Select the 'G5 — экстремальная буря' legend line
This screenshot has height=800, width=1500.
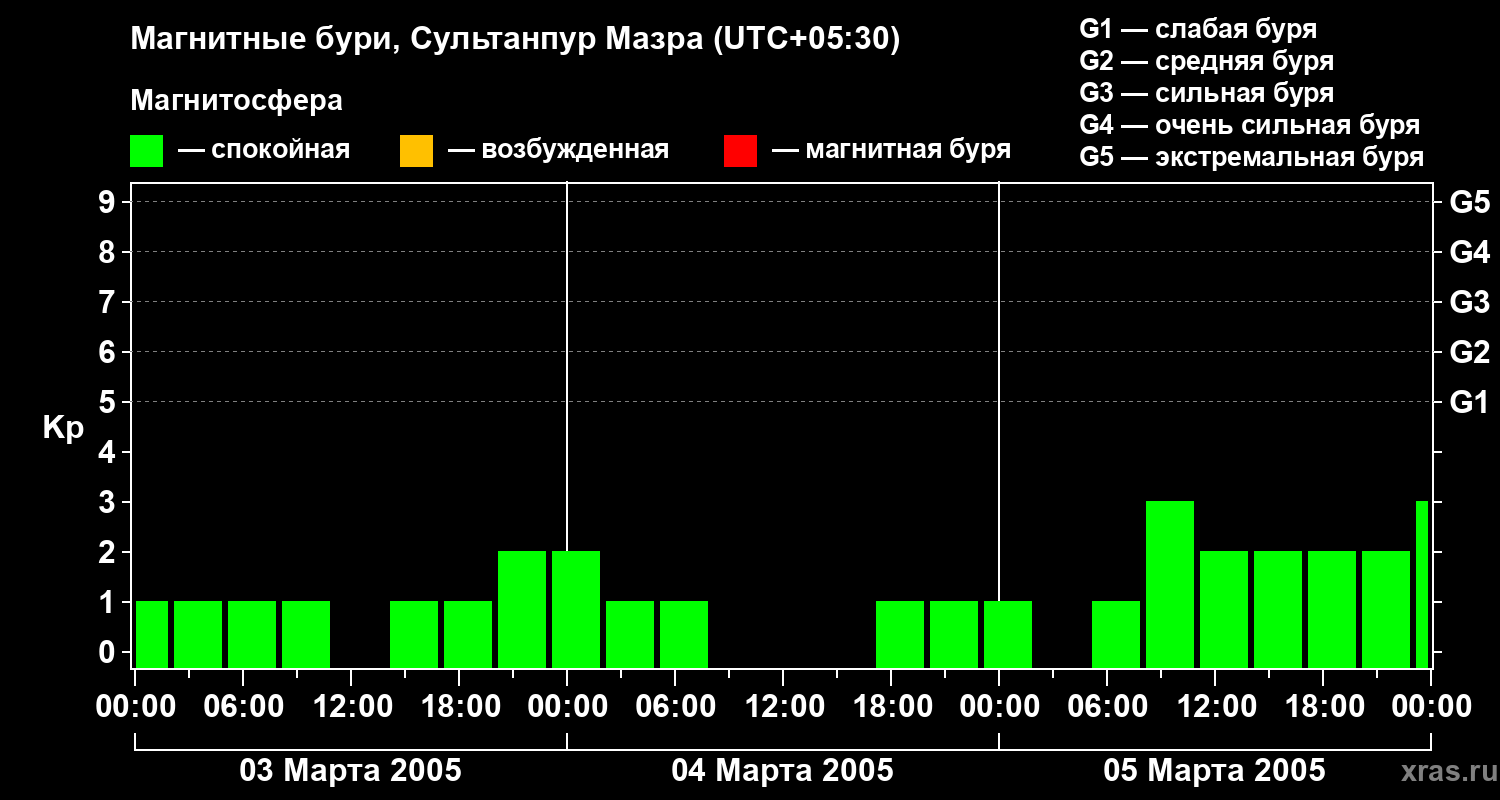tap(1251, 157)
